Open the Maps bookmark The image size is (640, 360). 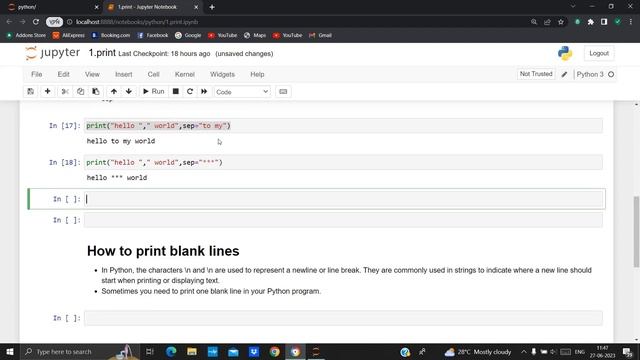pos(255,36)
